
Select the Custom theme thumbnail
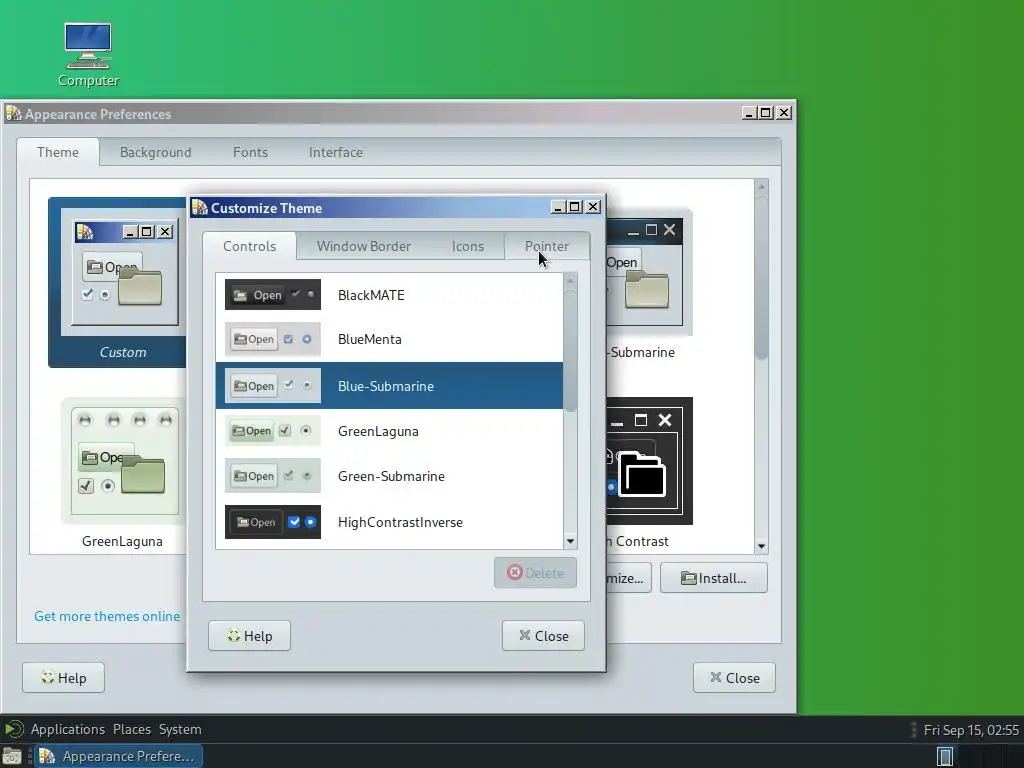point(118,283)
